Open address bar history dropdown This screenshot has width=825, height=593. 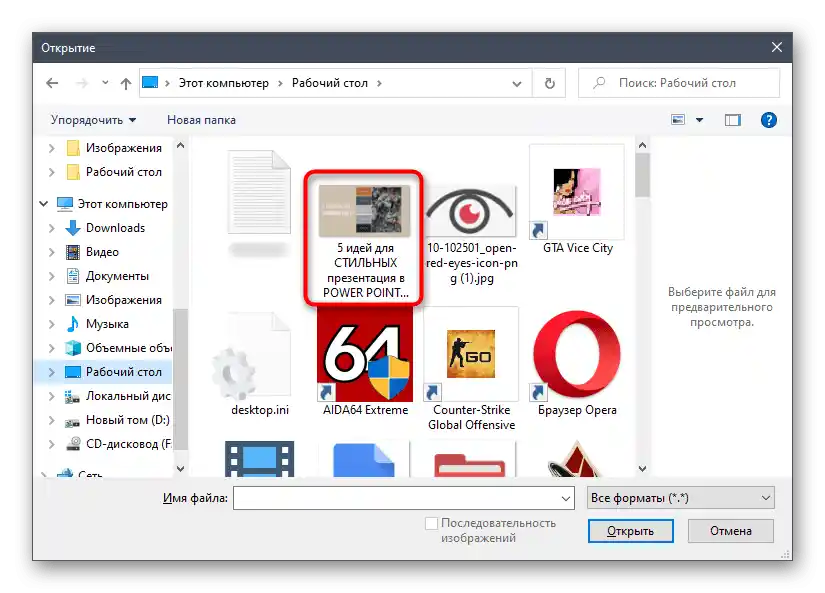click(517, 83)
